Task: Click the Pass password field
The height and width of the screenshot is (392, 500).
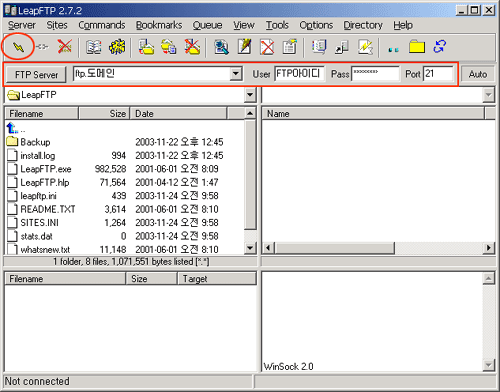Action: pyautogui.click(x=375, y=74)
